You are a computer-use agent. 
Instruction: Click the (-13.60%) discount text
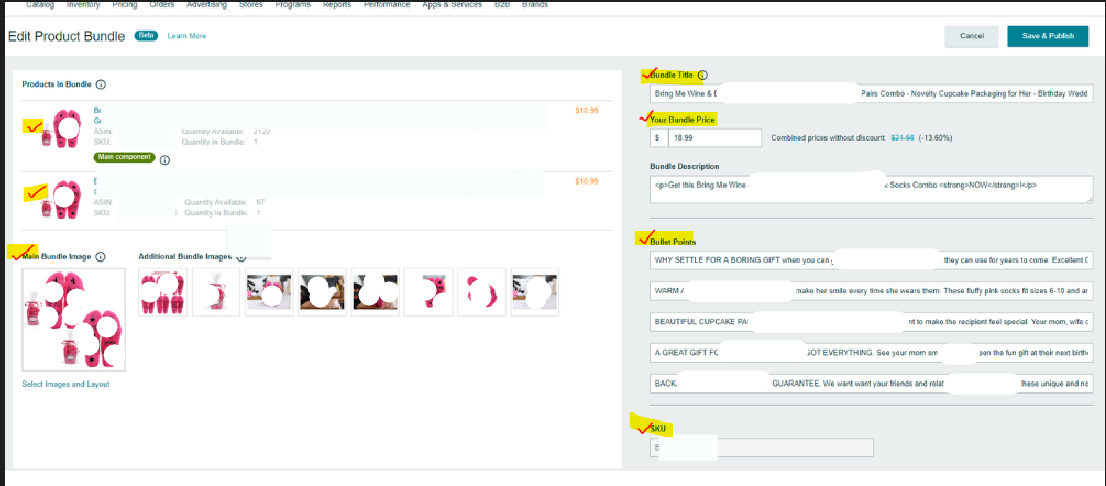point(935,138)
